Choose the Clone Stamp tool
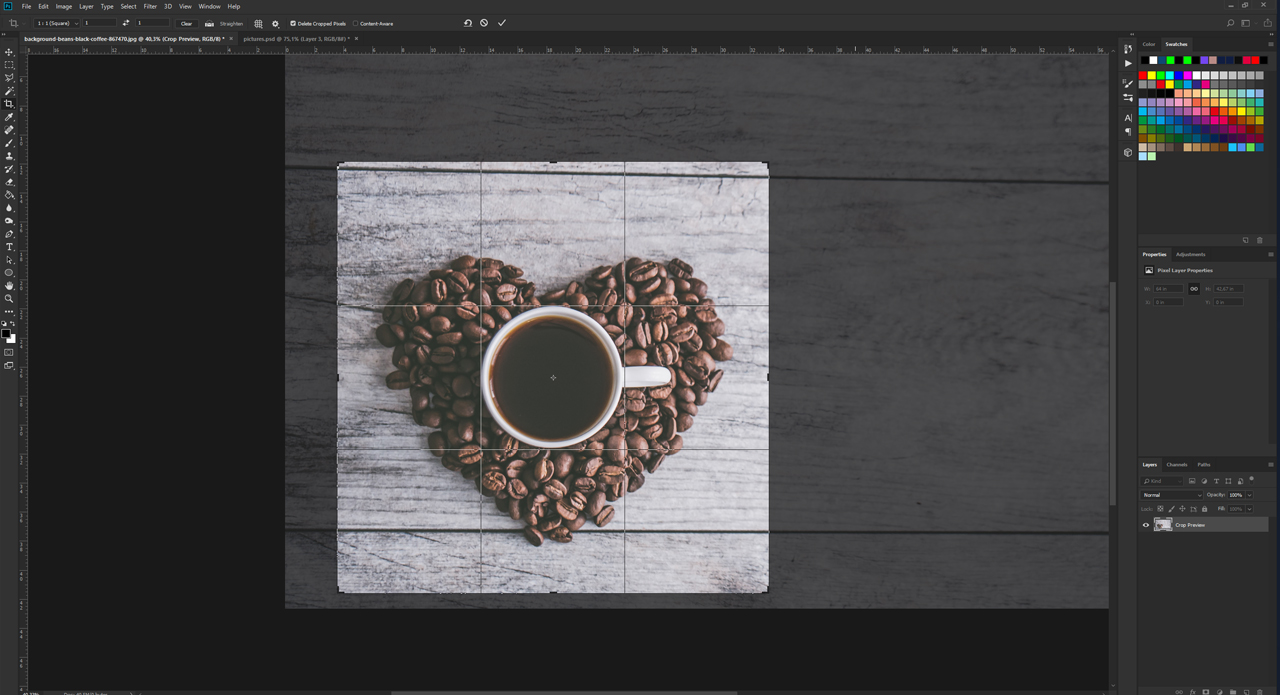 9,156
